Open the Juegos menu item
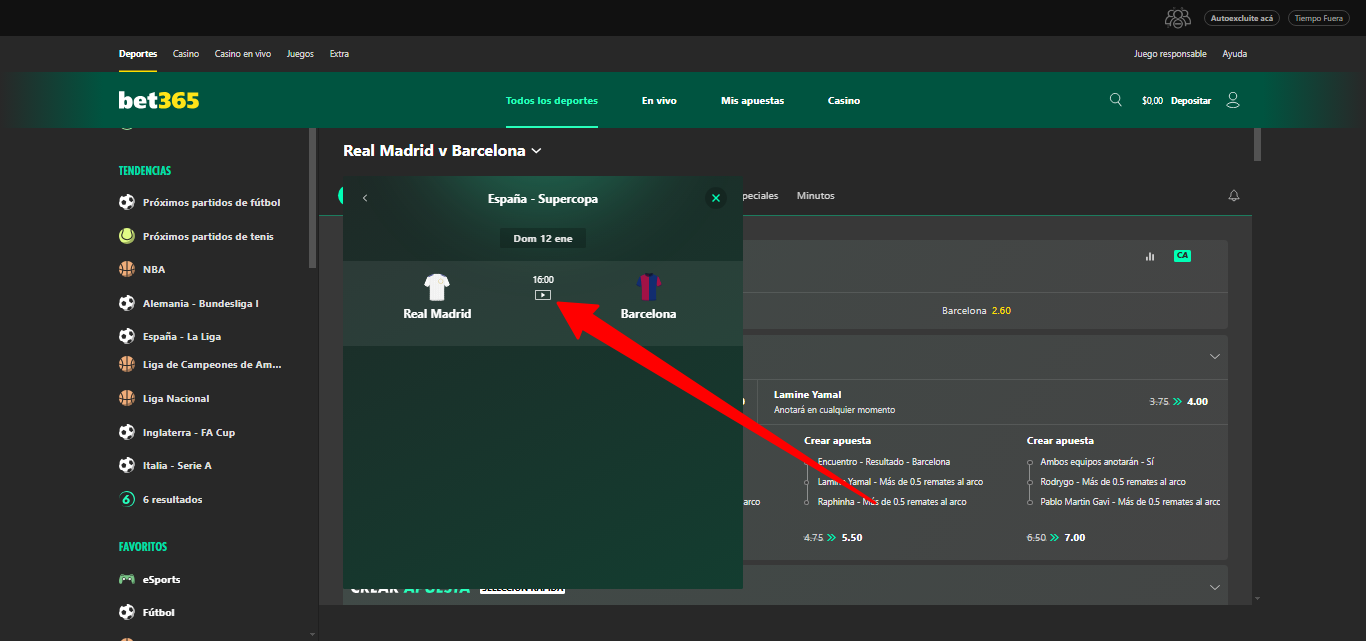 (x=300, y=54)
